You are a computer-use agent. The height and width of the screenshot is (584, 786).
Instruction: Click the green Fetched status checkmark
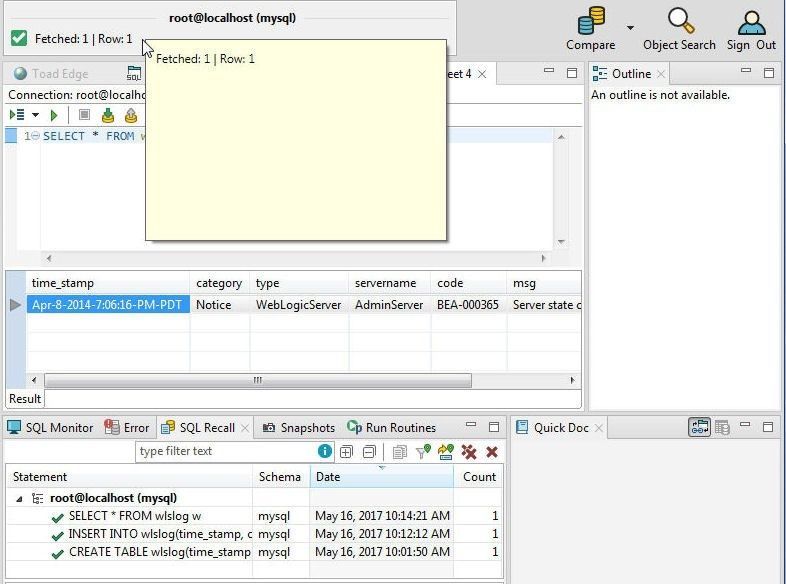click(x=19, y=38)
